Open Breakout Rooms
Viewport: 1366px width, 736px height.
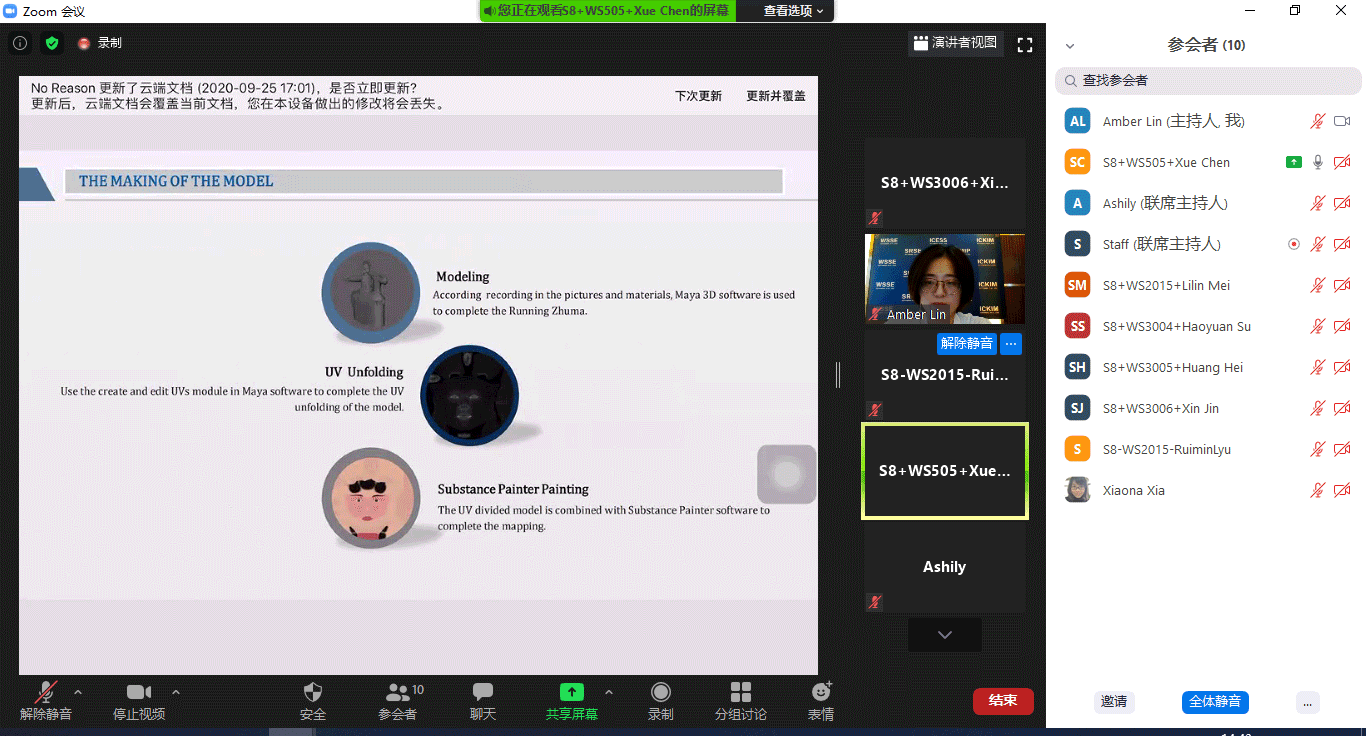(741, 701)
